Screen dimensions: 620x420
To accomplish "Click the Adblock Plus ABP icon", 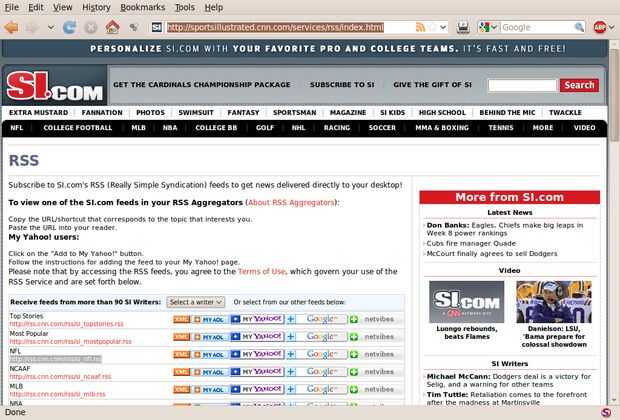I will 600,27.
